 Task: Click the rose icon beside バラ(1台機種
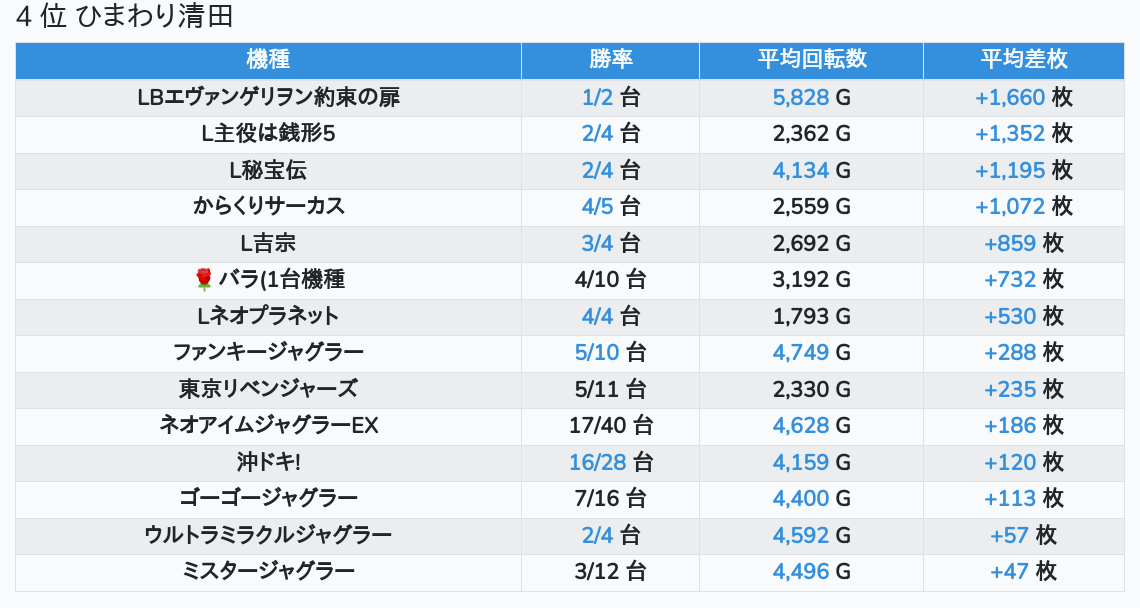pyautogui.click(x=204, y=280)
